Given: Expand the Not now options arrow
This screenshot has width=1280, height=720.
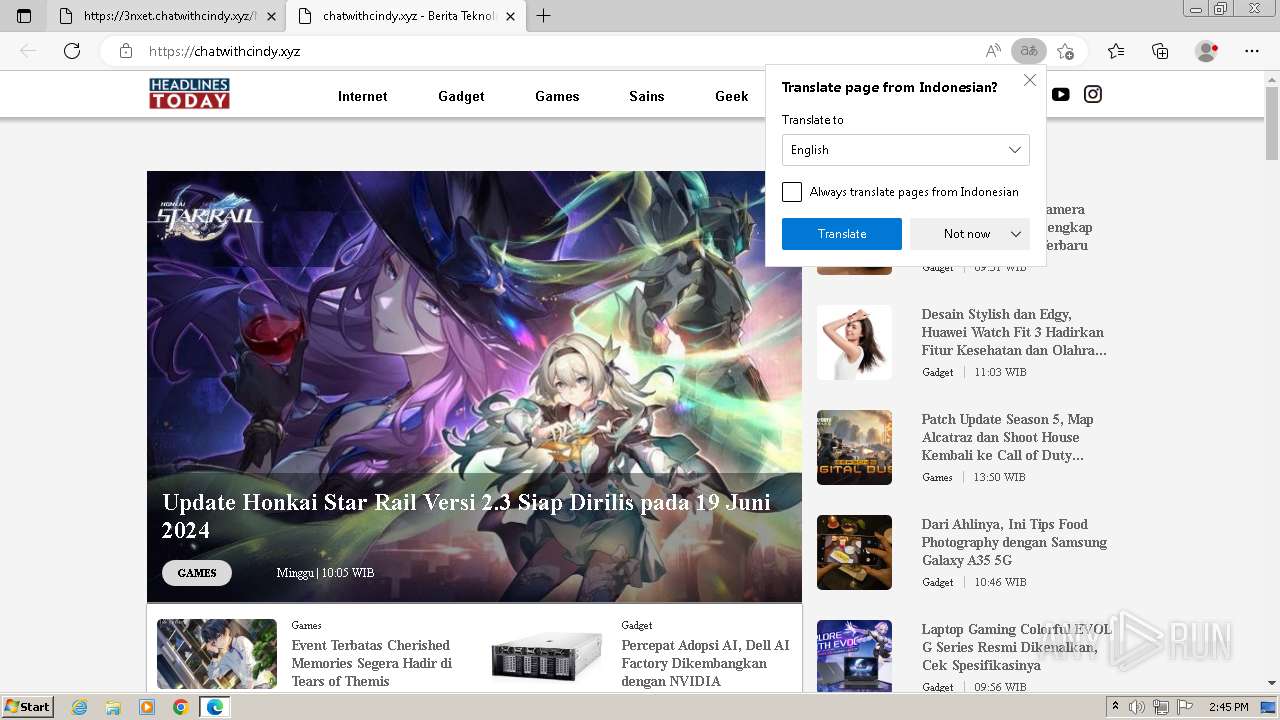Looking at the screenshot, I should coord(1016,234).
